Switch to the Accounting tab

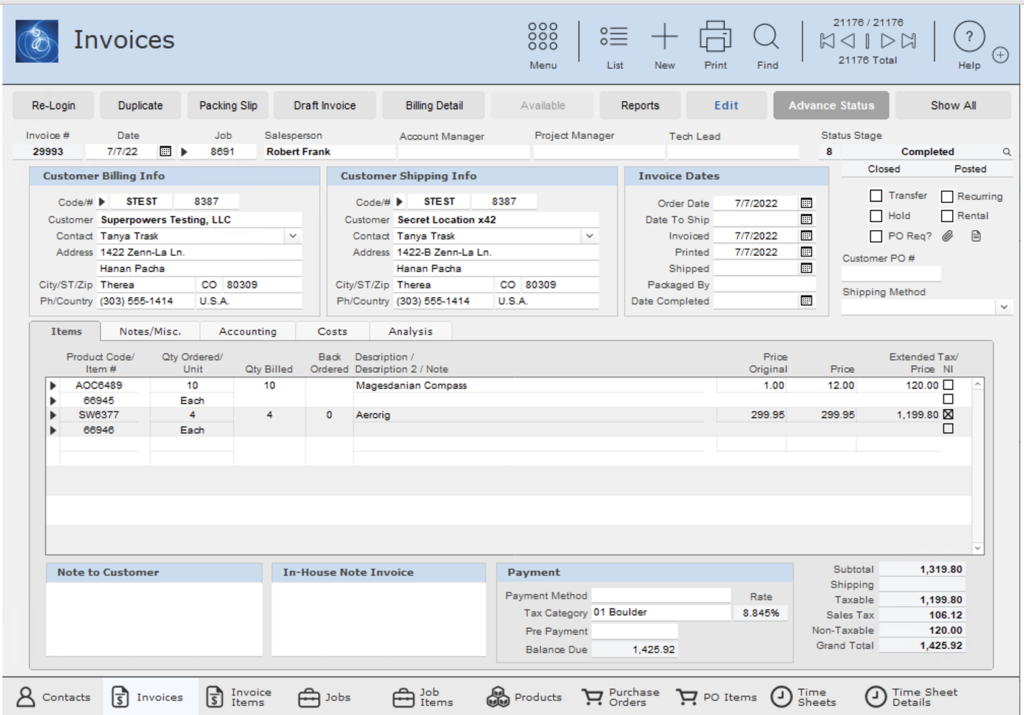tap(247, 331)
